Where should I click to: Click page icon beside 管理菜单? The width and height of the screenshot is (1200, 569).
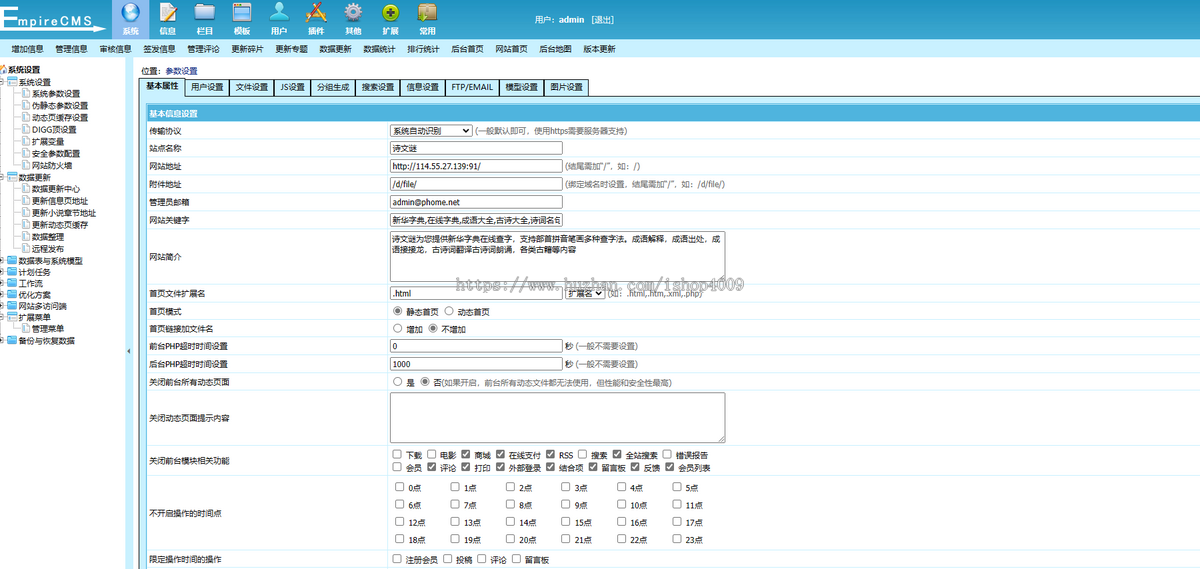[x=25, y=328]
